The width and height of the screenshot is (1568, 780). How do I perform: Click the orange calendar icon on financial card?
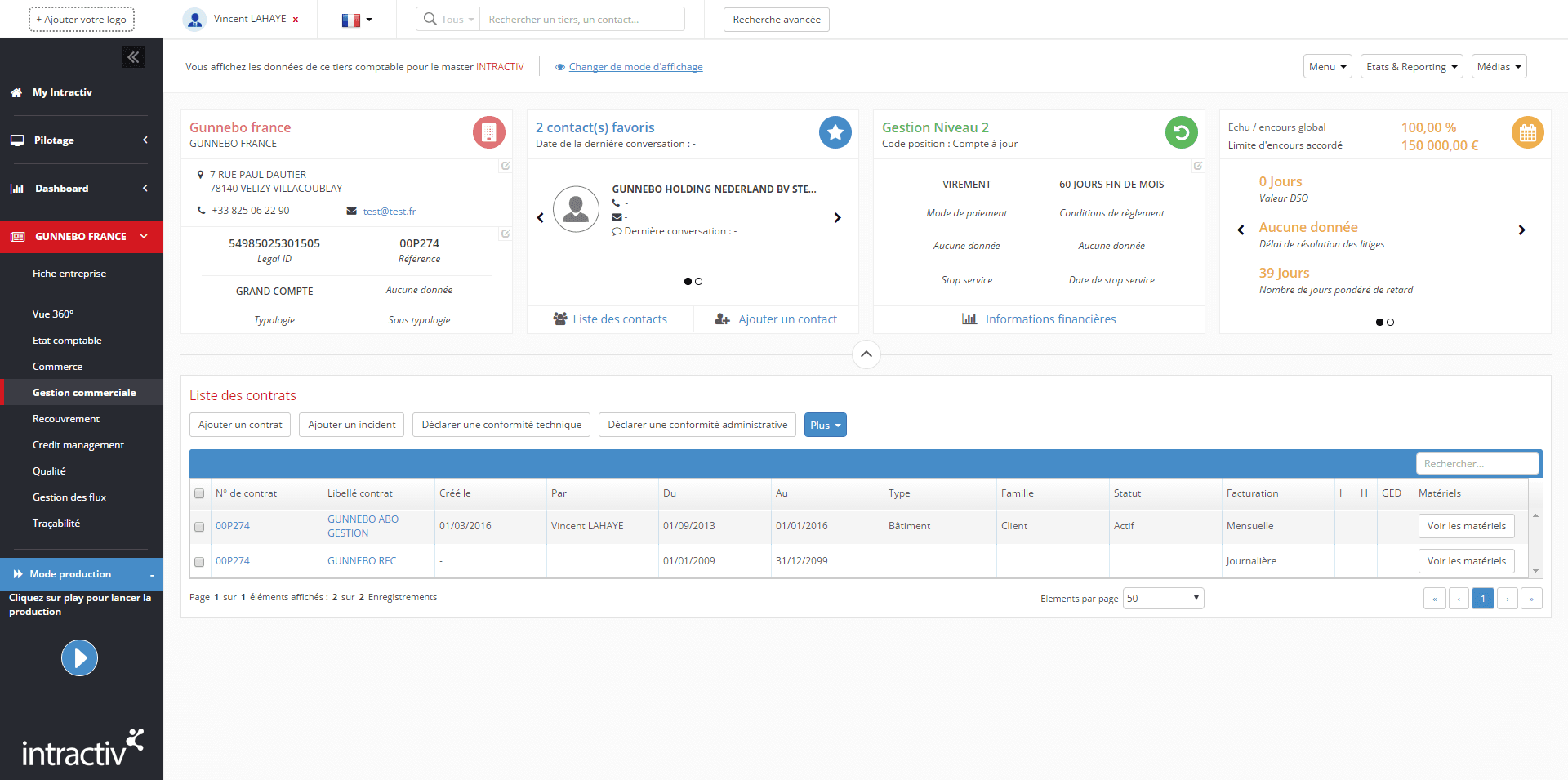pos(1527,132)
